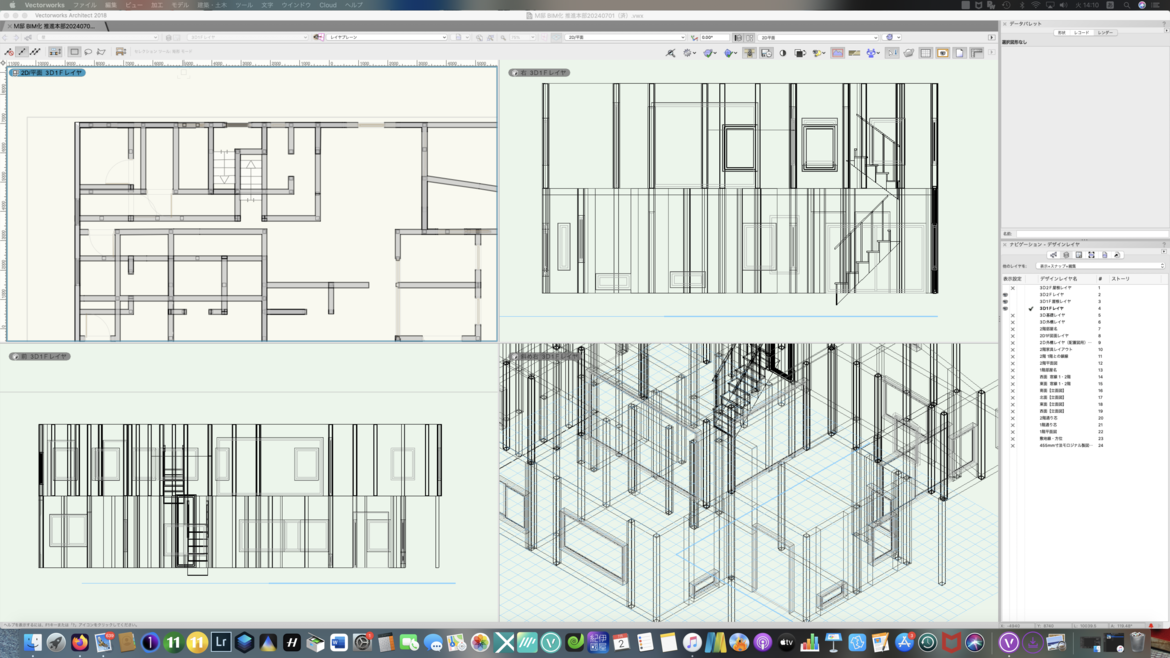Screen dimensions: 1170x658
Task: Open the 2D/平面 view dropdown
Action: (625, 38)
